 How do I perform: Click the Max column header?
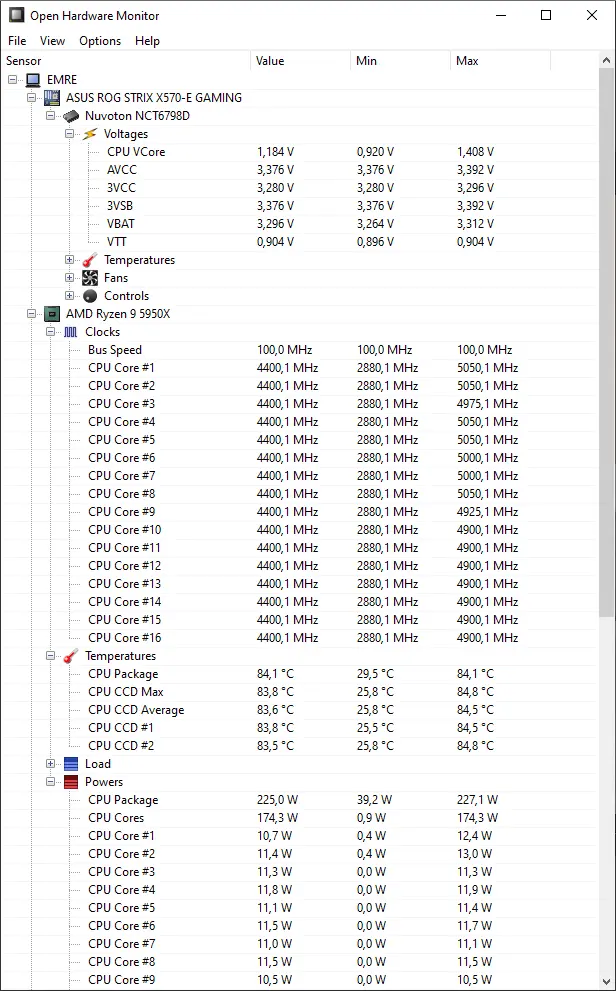pos(500,61)
